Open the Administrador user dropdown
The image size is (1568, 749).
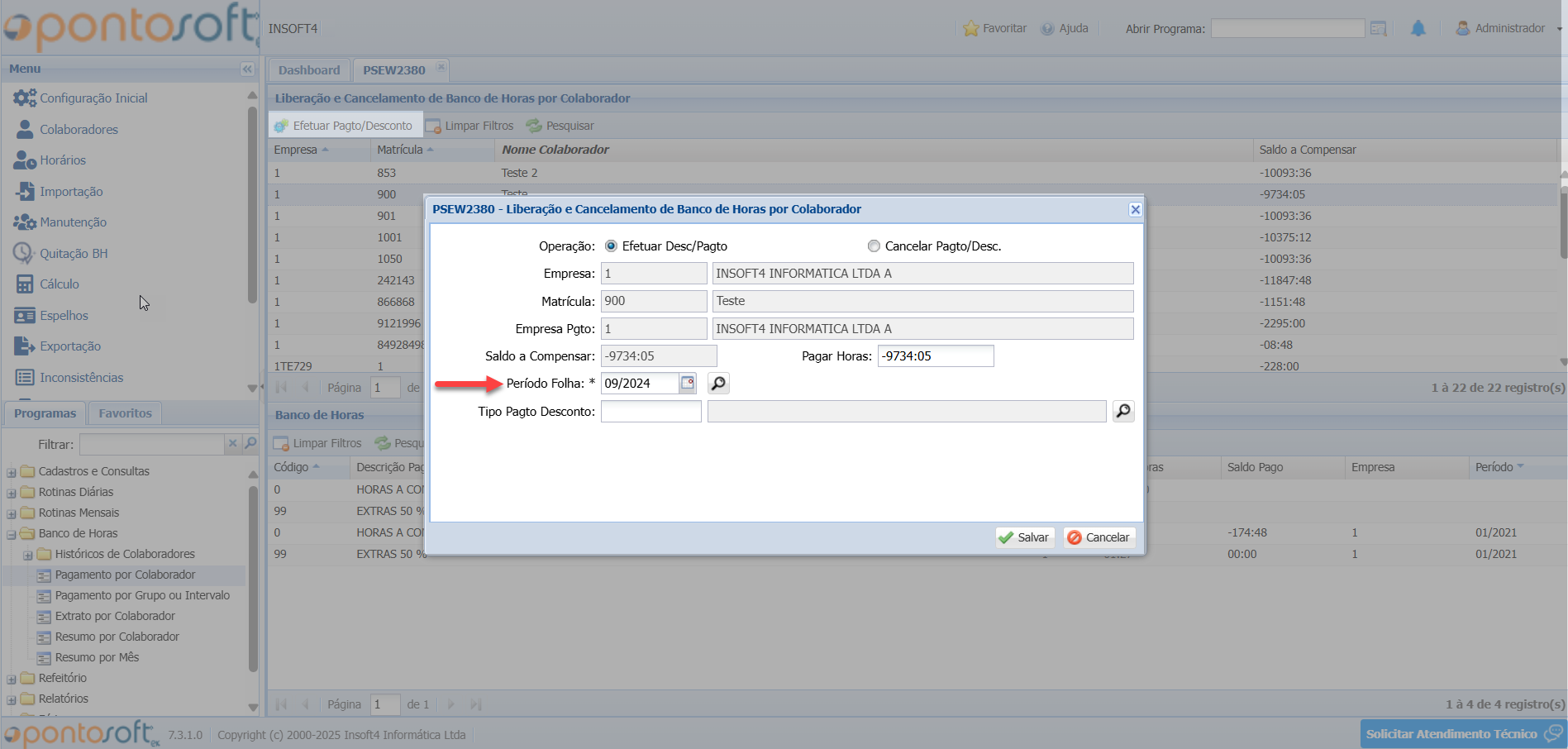click(1508, 29)
